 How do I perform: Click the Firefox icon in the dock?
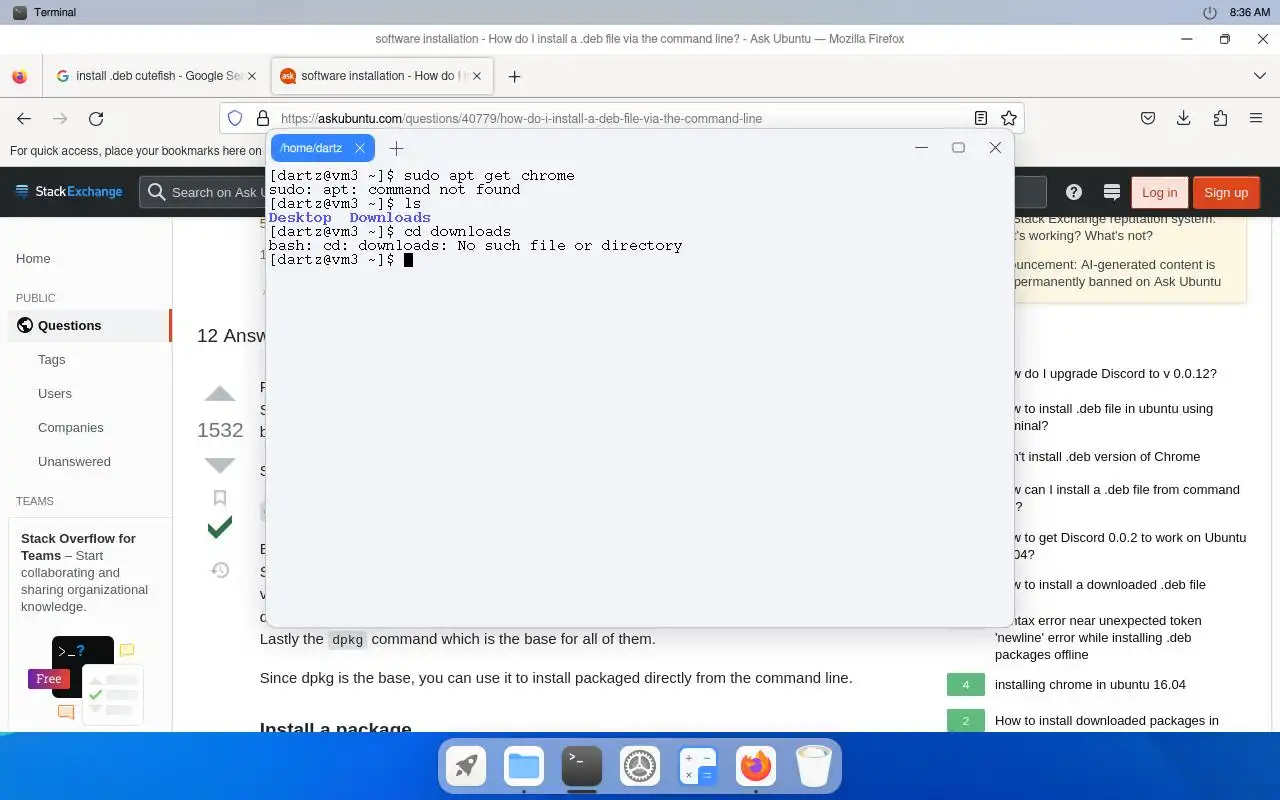tap(756, 767)
